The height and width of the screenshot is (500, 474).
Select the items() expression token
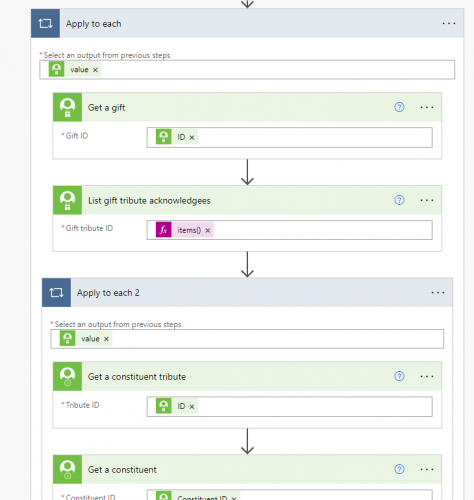click(x=189, y=230)
